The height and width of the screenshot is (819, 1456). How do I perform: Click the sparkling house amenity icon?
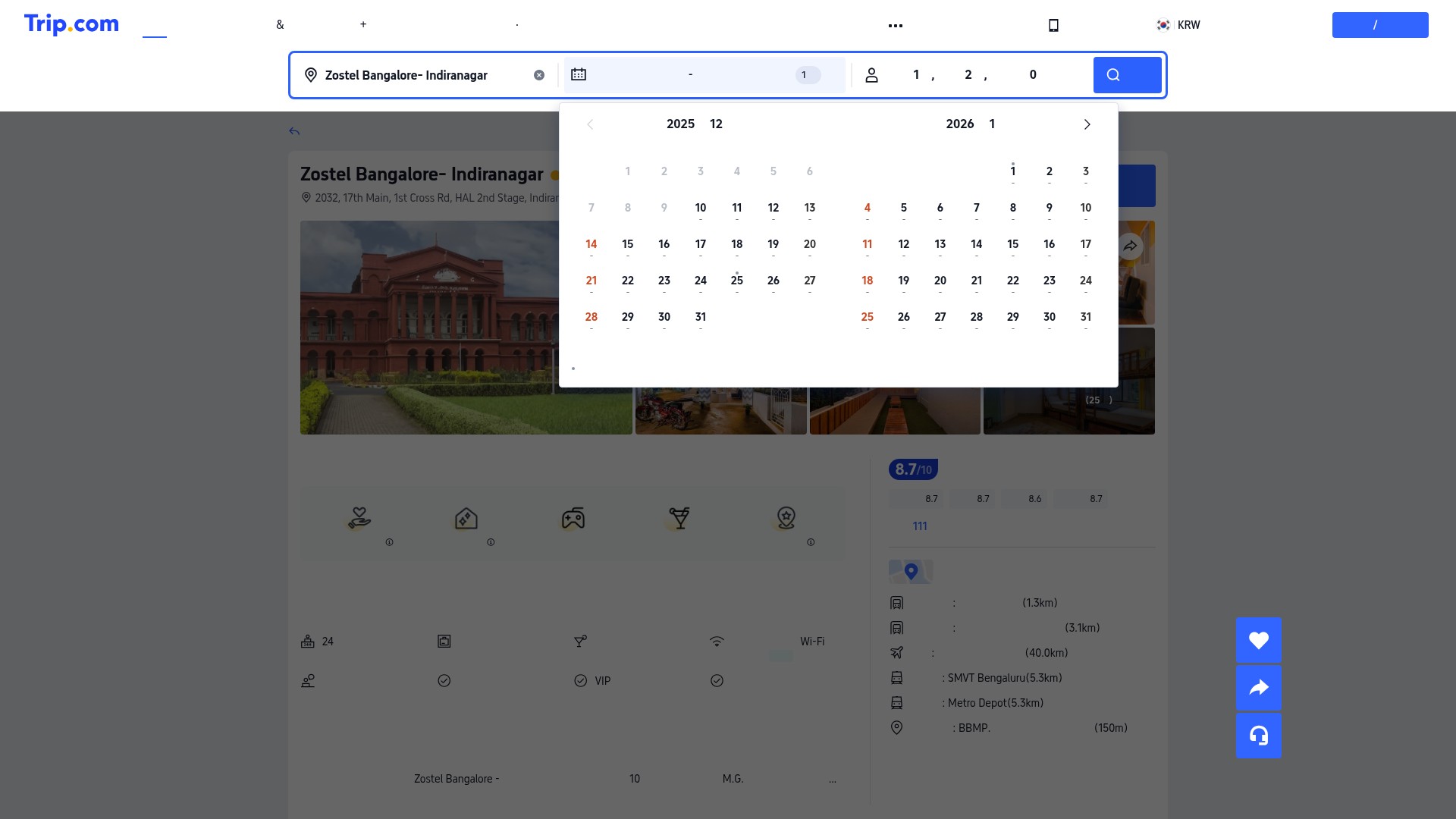(x=466, y=519)
